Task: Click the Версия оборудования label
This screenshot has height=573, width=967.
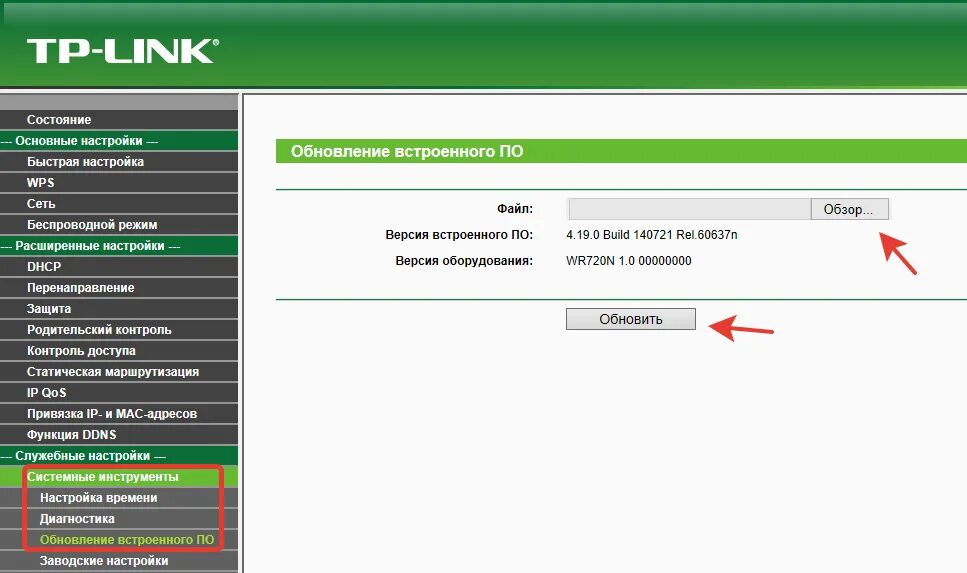Action: click(x=464, y=260)
